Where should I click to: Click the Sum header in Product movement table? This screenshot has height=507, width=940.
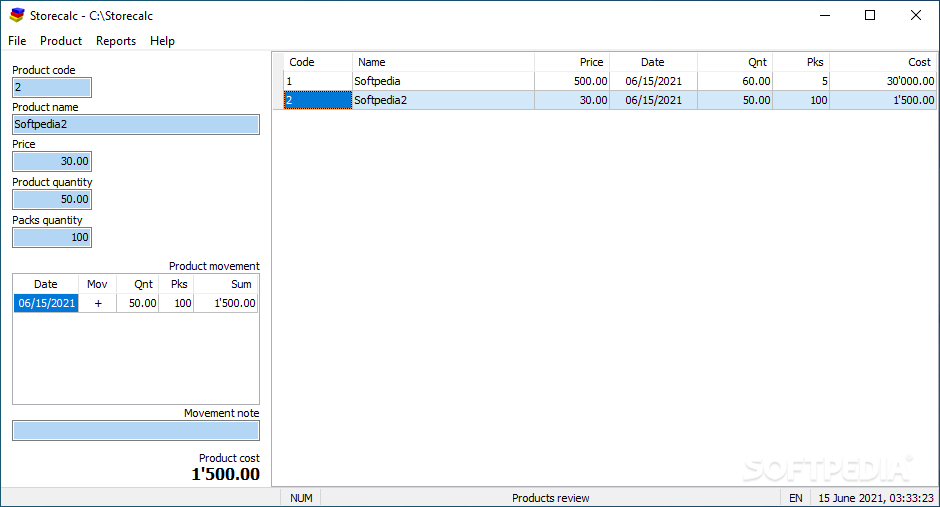[x=225, y=284]
